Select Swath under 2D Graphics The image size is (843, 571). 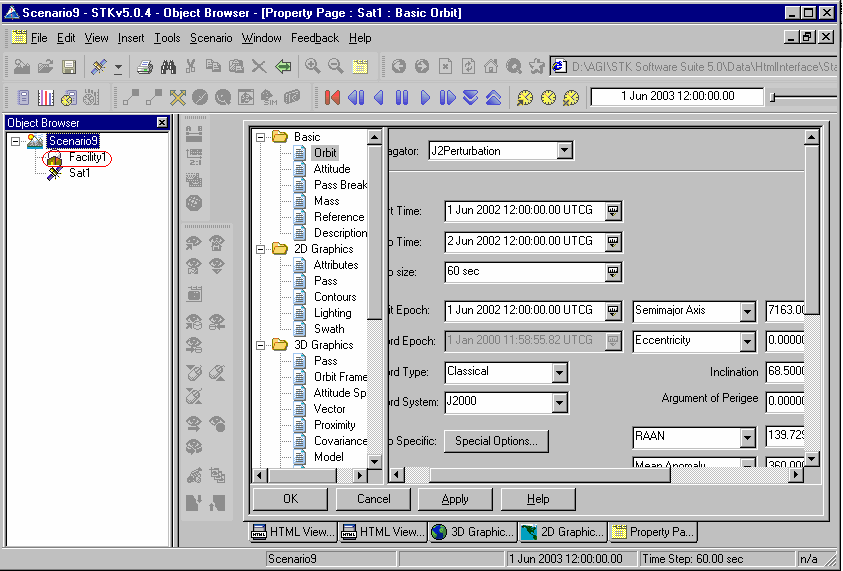(328, 329)
